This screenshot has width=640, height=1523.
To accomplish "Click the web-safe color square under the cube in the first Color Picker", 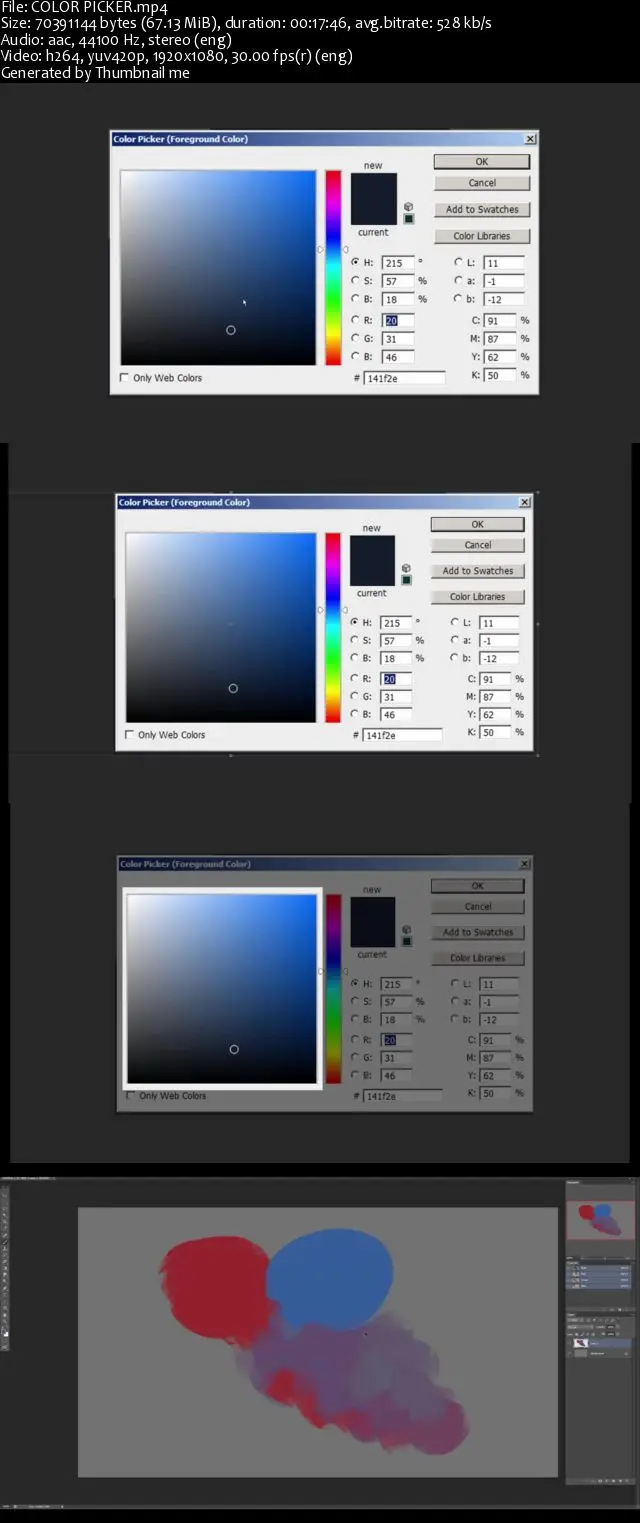I will (x=409, y=219).
